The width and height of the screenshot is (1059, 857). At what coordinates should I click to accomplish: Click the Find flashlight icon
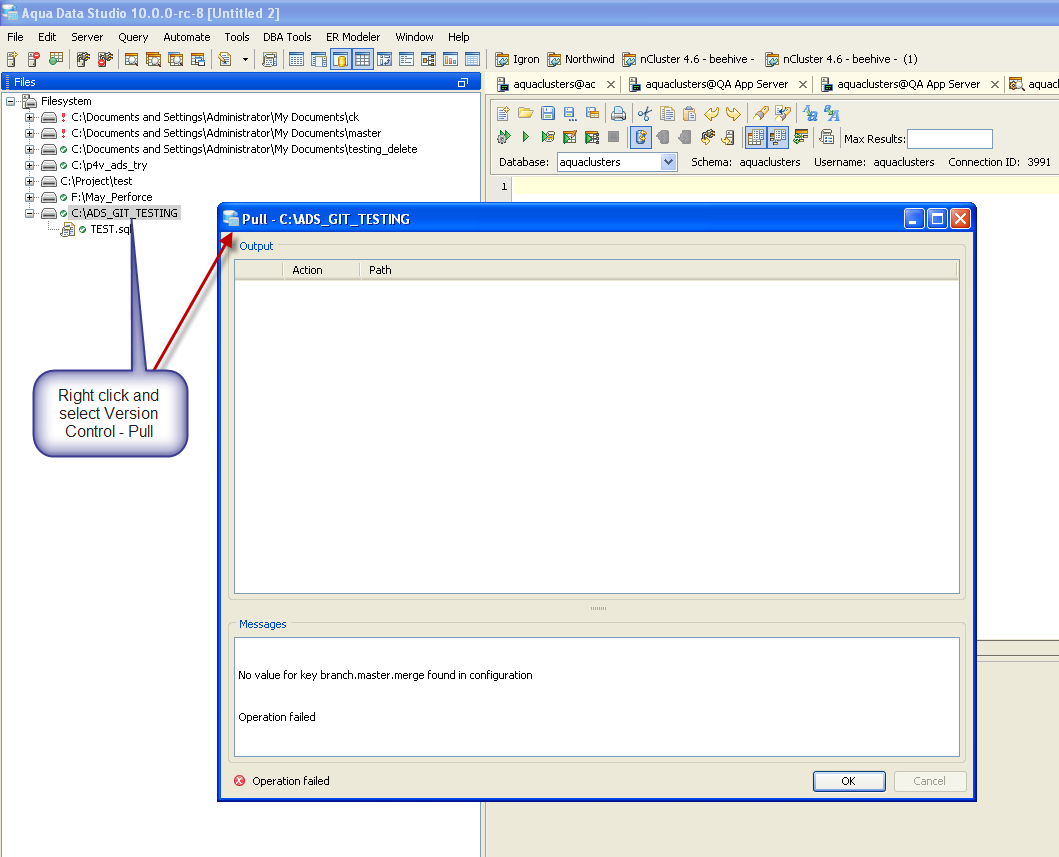click(760, 113)
